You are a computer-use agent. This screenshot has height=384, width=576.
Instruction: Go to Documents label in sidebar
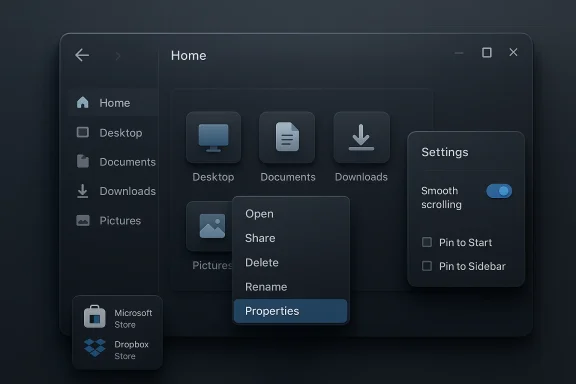(127, 162)
